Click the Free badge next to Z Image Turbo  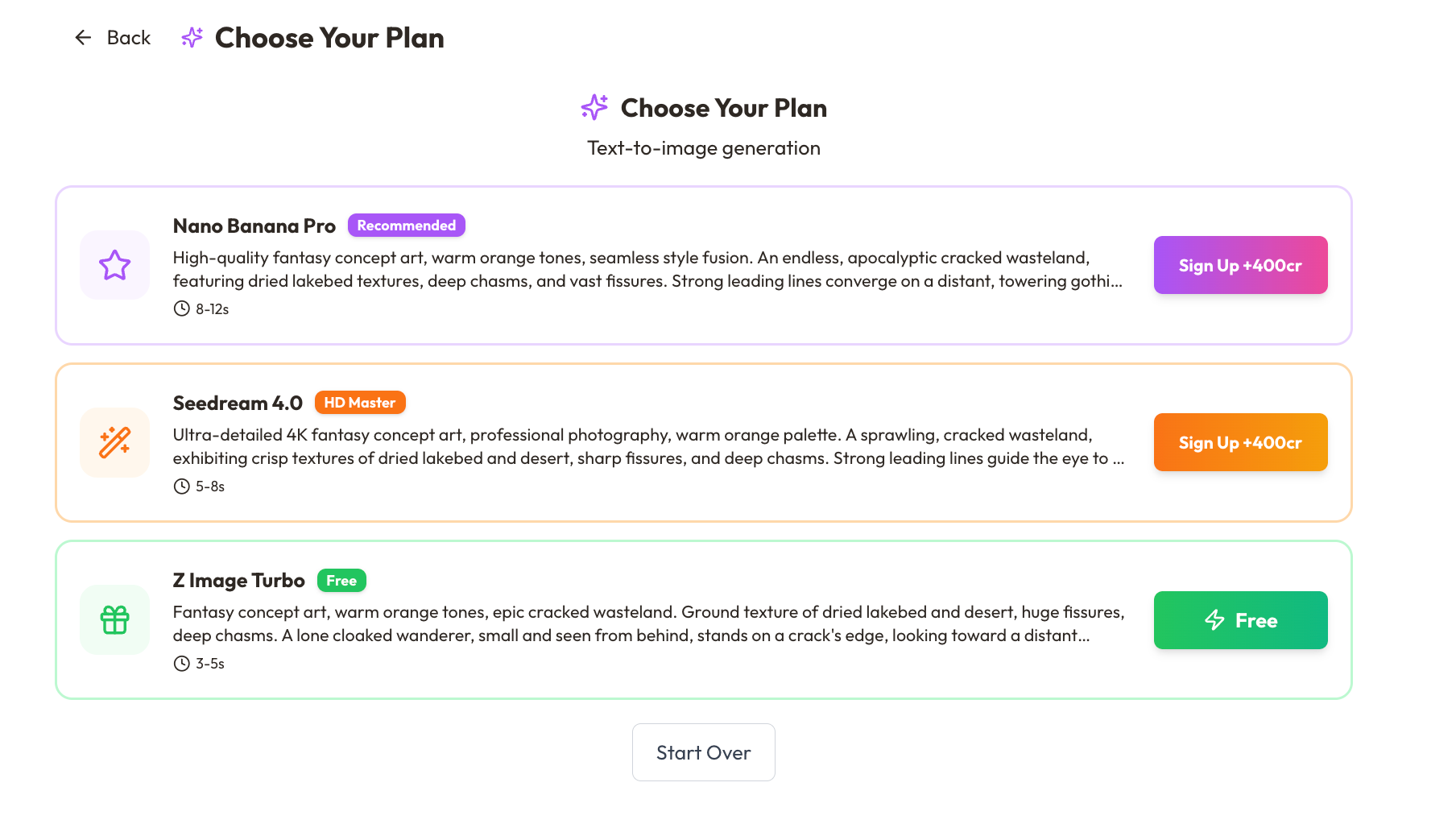pyautogui.click(x=341, y=580)
